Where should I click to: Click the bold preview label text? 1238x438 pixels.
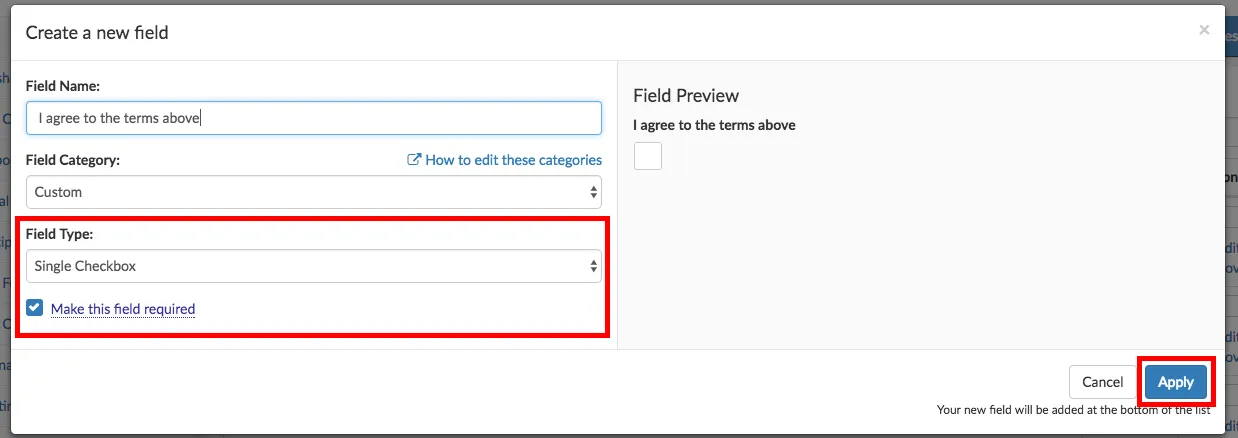tap(714, 126)
